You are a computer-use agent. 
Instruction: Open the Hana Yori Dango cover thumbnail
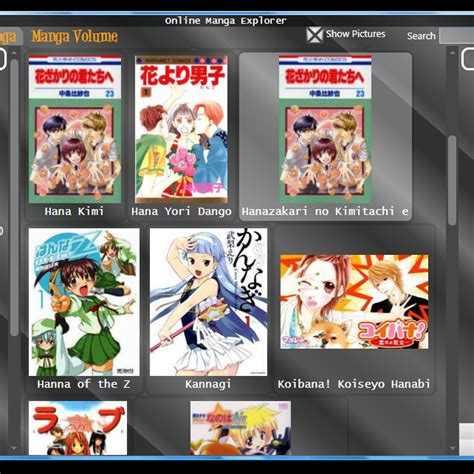(x=181, y=129)
